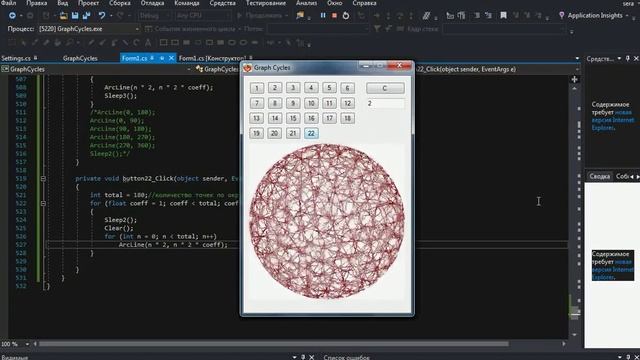Click the find-in-files icon near Continue
Viewport: 640px width, 360px height.
pos(300,16)
